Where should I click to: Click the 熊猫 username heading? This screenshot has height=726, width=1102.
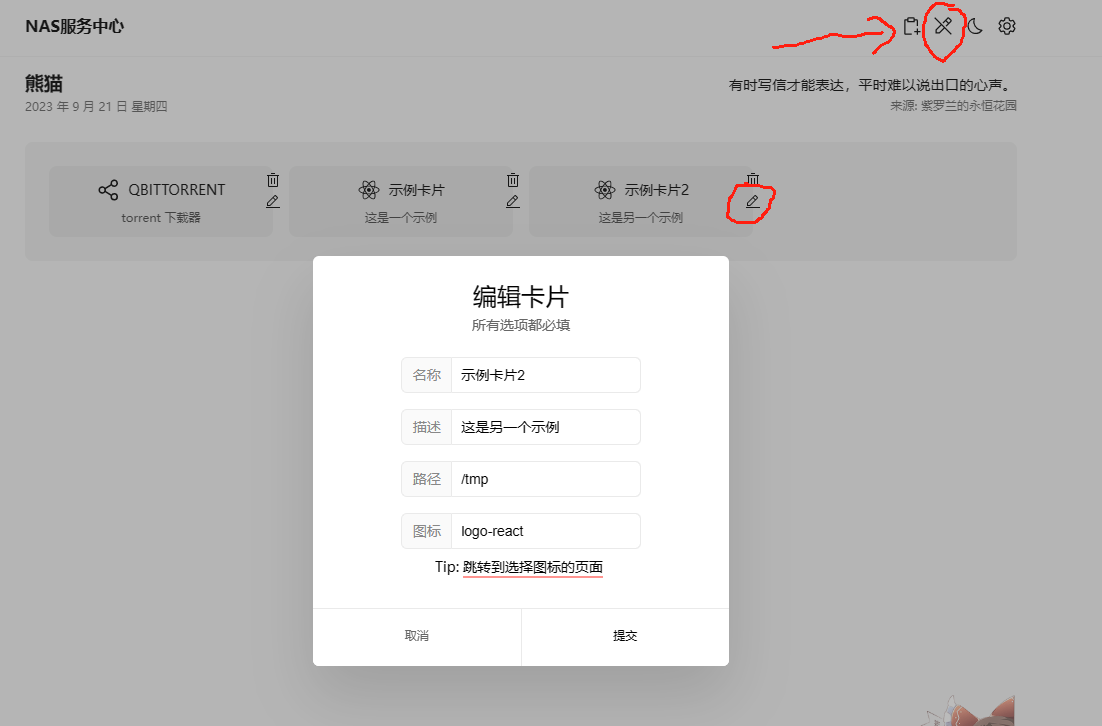(44, 84)
